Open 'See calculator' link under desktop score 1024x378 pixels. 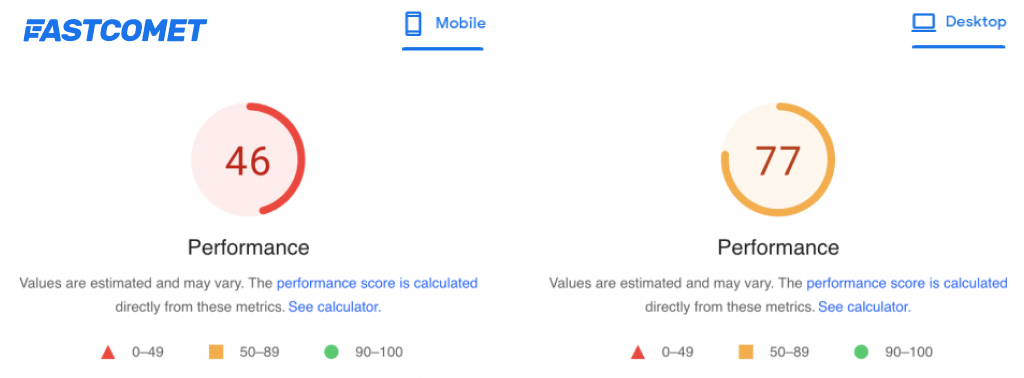coord(865,307)
